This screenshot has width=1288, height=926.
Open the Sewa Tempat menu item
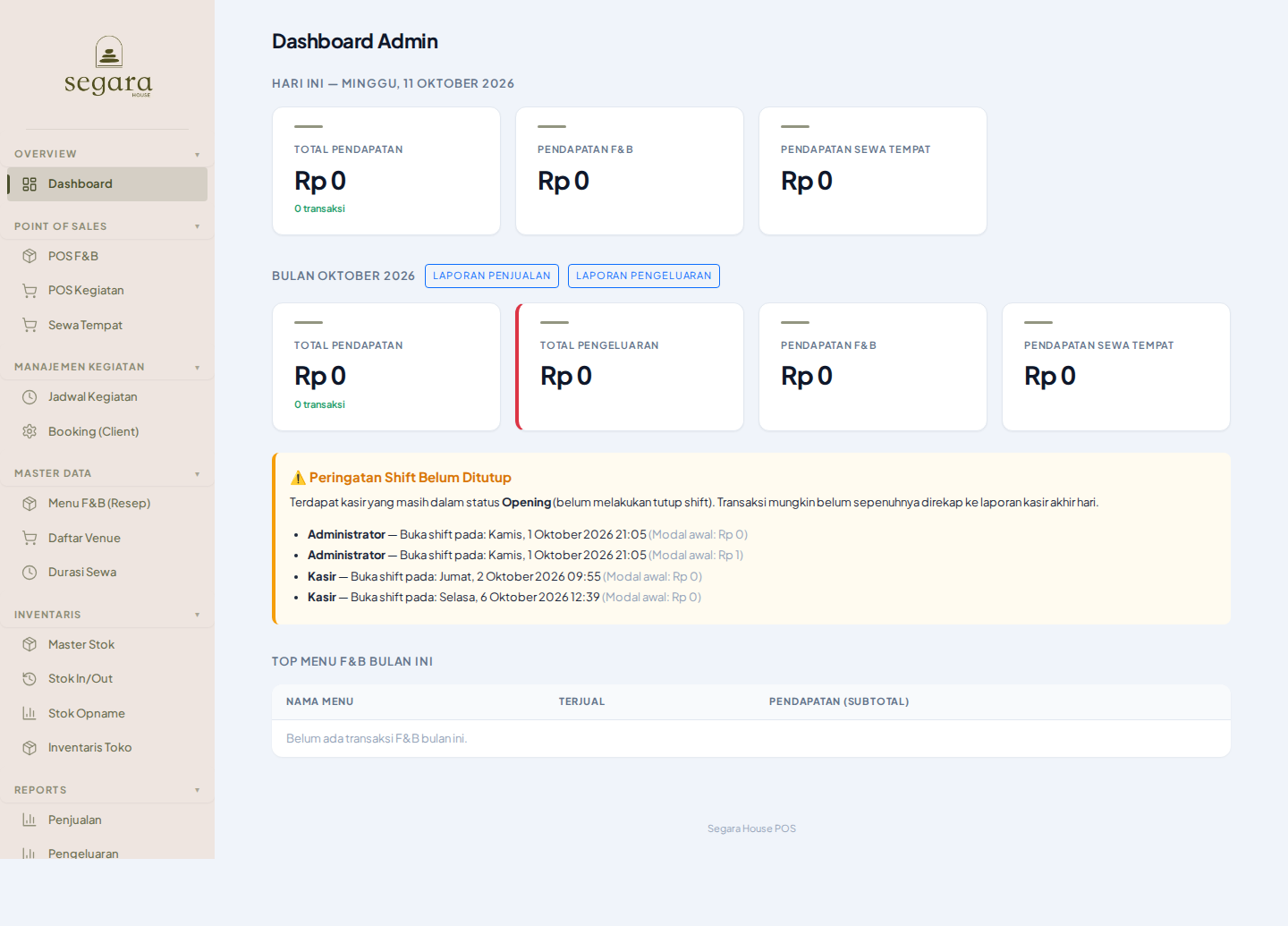pos(107,325)
